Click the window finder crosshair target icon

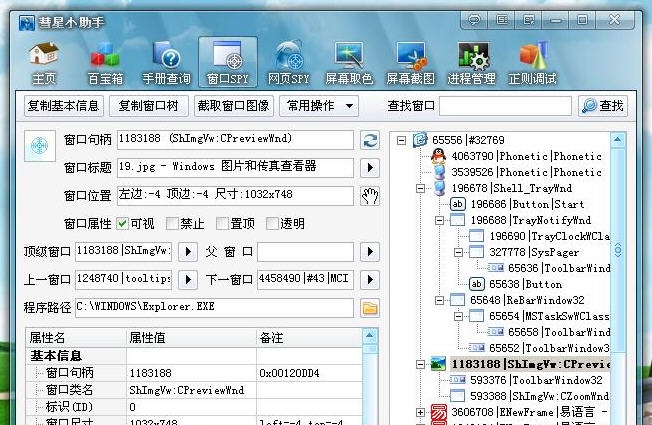pyautogui.click(x=40, y=146)
